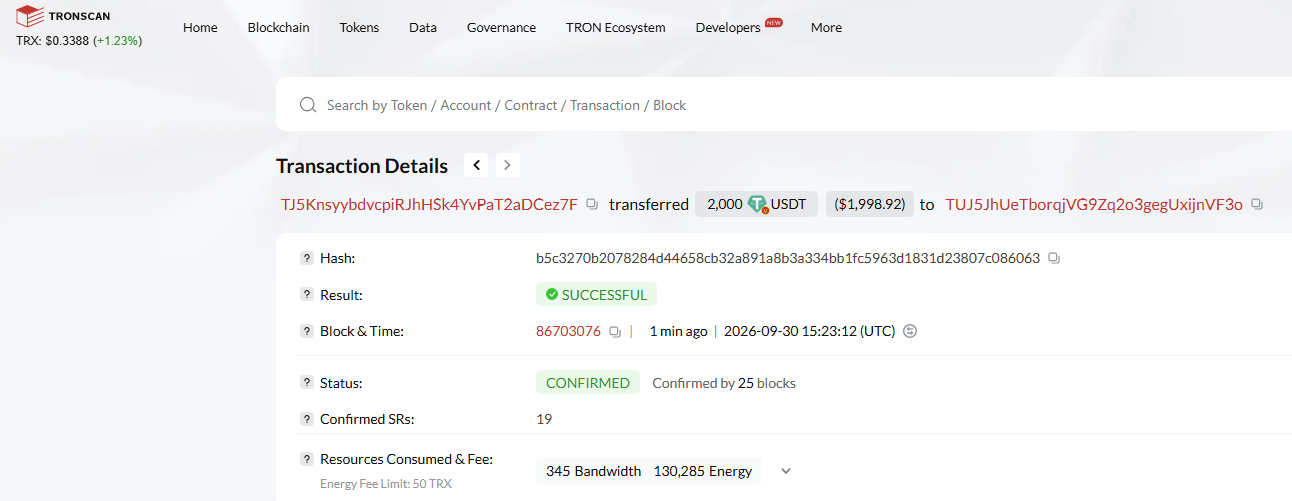Viewport: 1292px width, 501px height.
Task: Go to next transaction arrow
Action: click(507, 165)
